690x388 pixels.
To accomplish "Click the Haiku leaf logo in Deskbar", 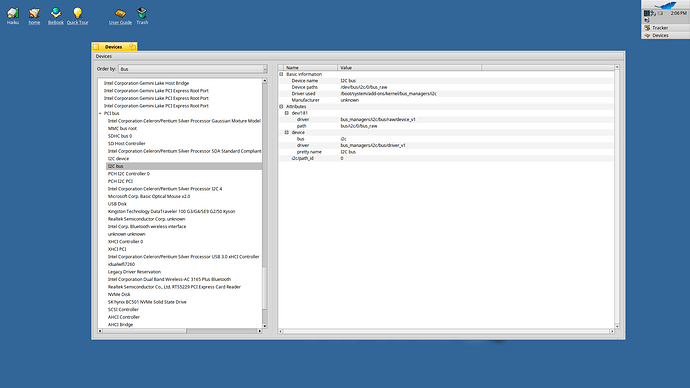I will [665, 5].
